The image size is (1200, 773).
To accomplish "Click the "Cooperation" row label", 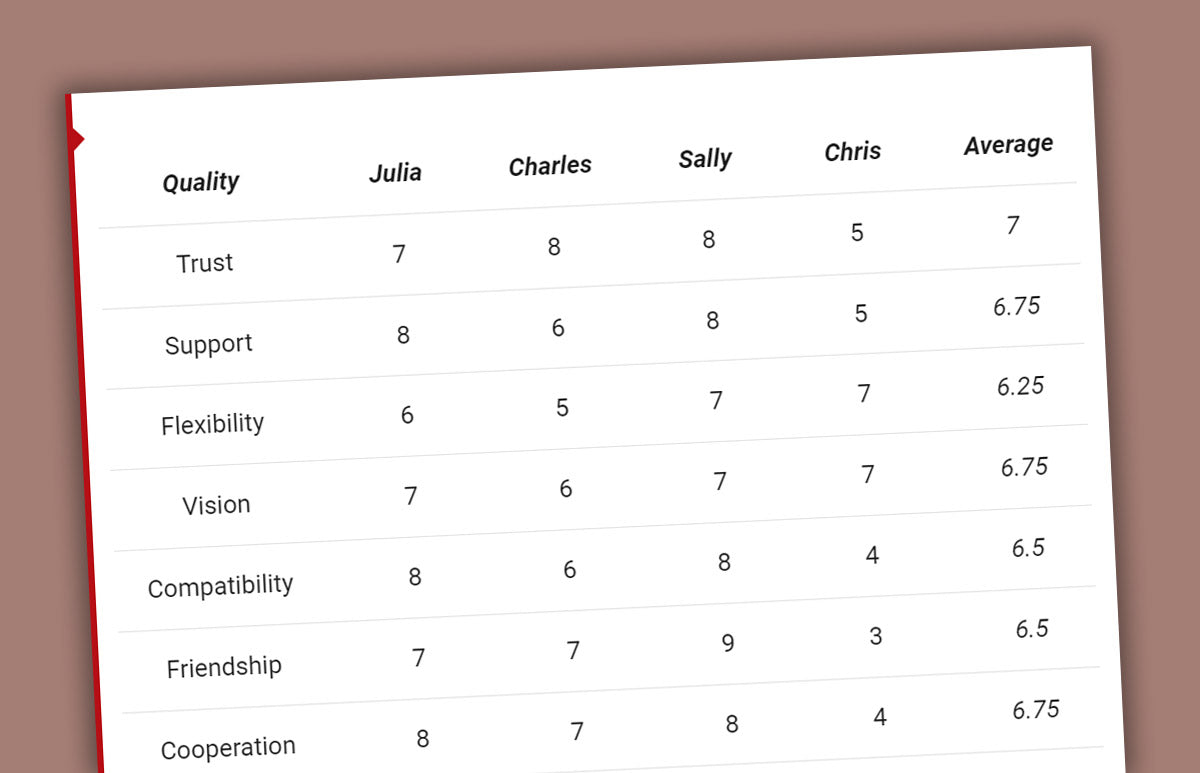I will 228,748.
